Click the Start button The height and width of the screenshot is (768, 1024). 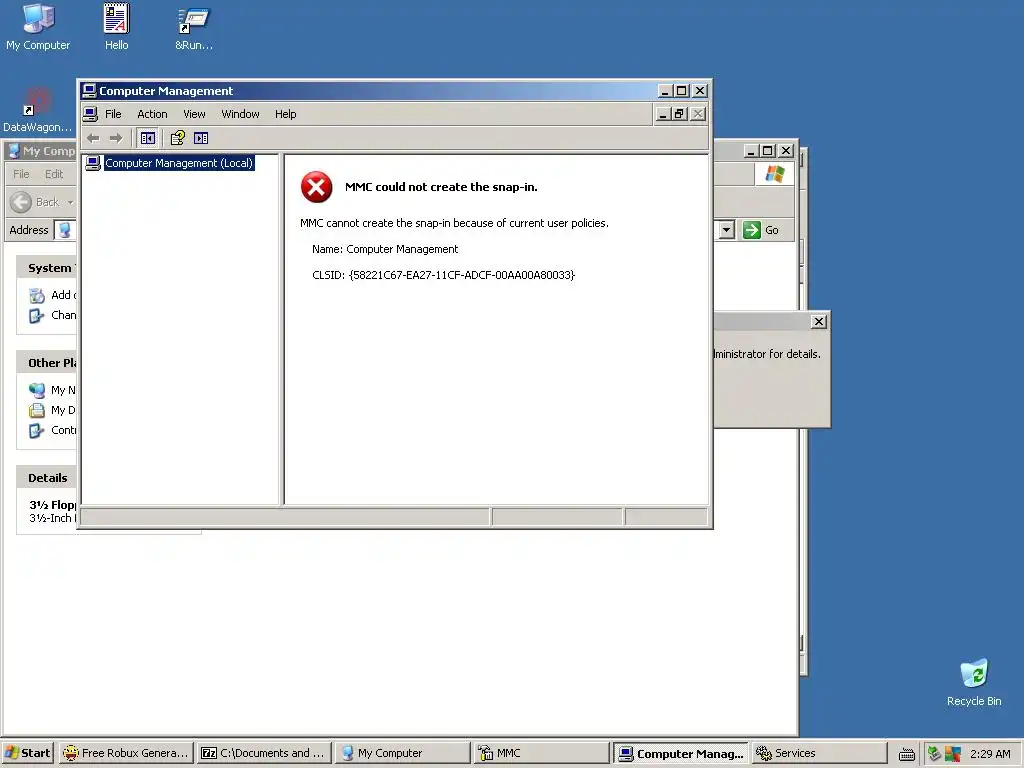(x=28, y=753)
